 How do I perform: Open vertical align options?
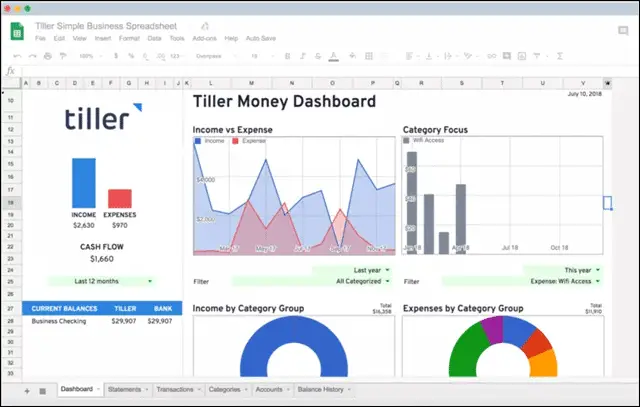coord(431,56)
